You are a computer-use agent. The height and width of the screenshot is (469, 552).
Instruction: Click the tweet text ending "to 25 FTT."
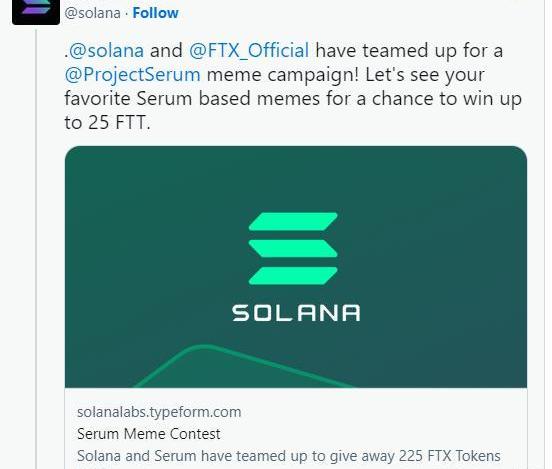107,123
